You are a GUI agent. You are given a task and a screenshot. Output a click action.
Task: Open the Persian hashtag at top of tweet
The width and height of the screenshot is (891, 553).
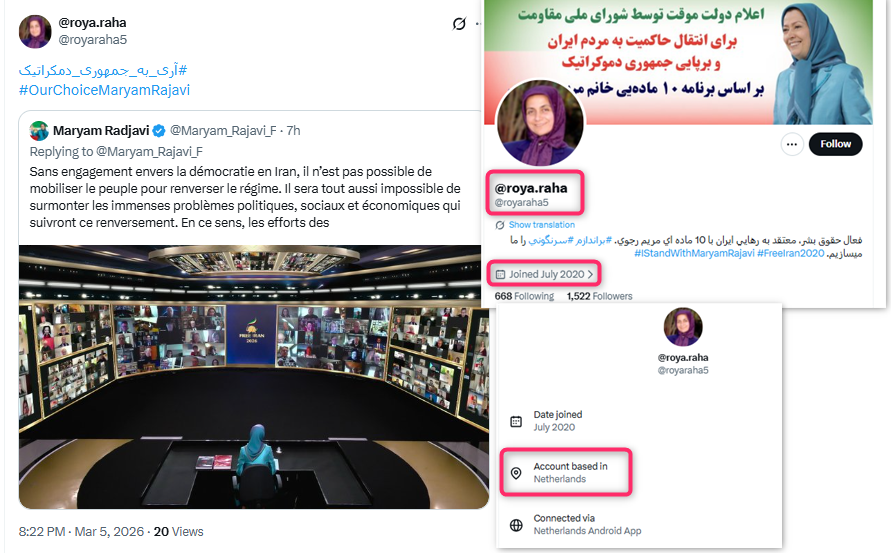click(x=103, y=70)
